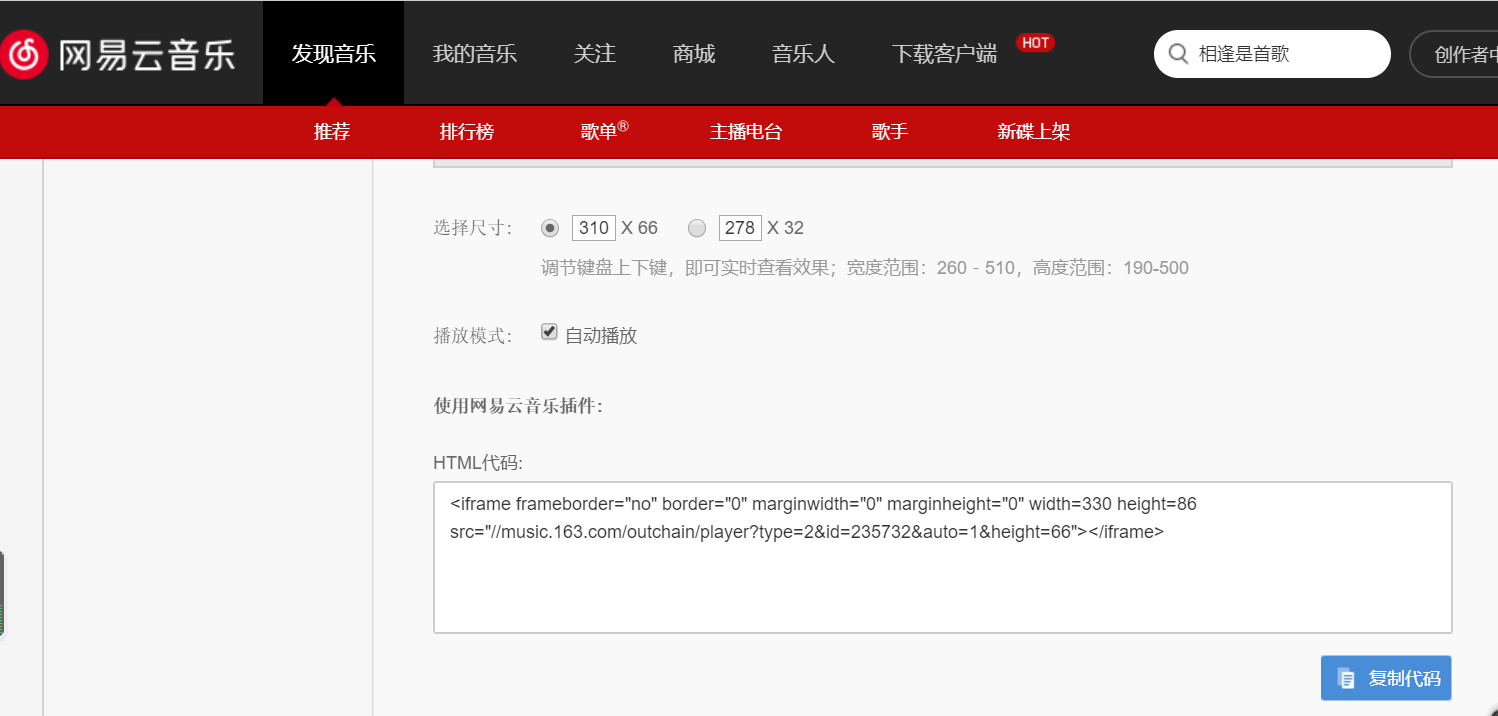1498x716 pixels.
Task: Click inside the HTML代码 text area
Action: pos(943,558)
